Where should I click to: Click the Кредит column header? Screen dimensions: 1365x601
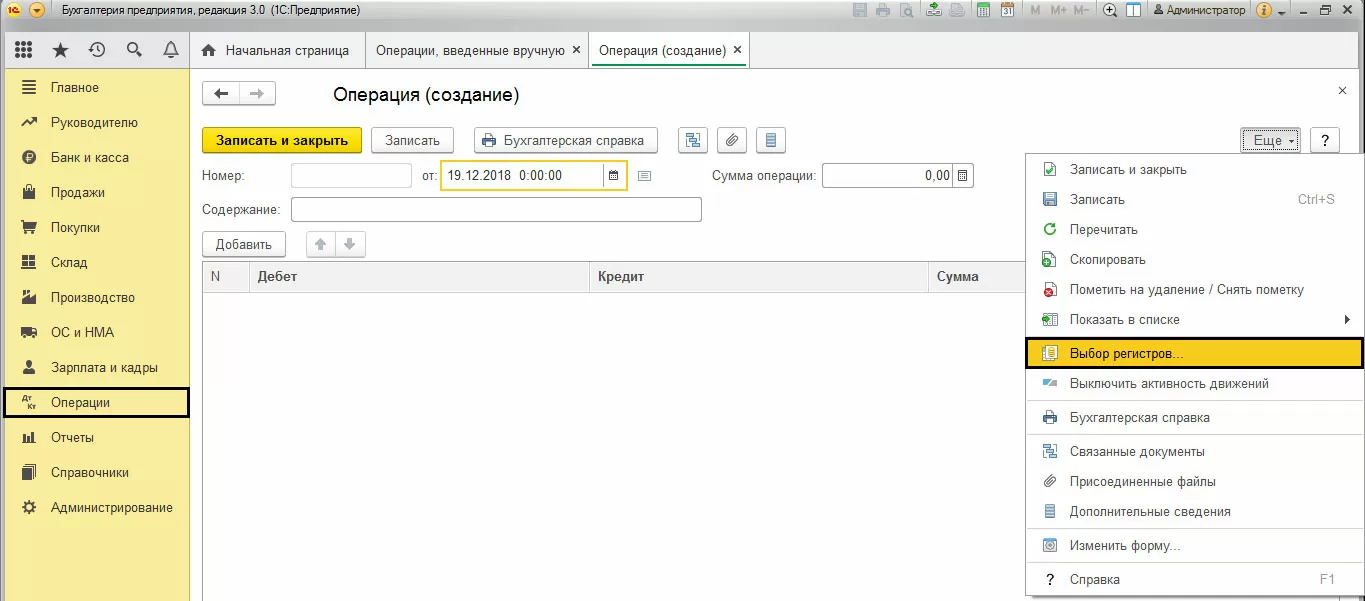pos(759,277)
